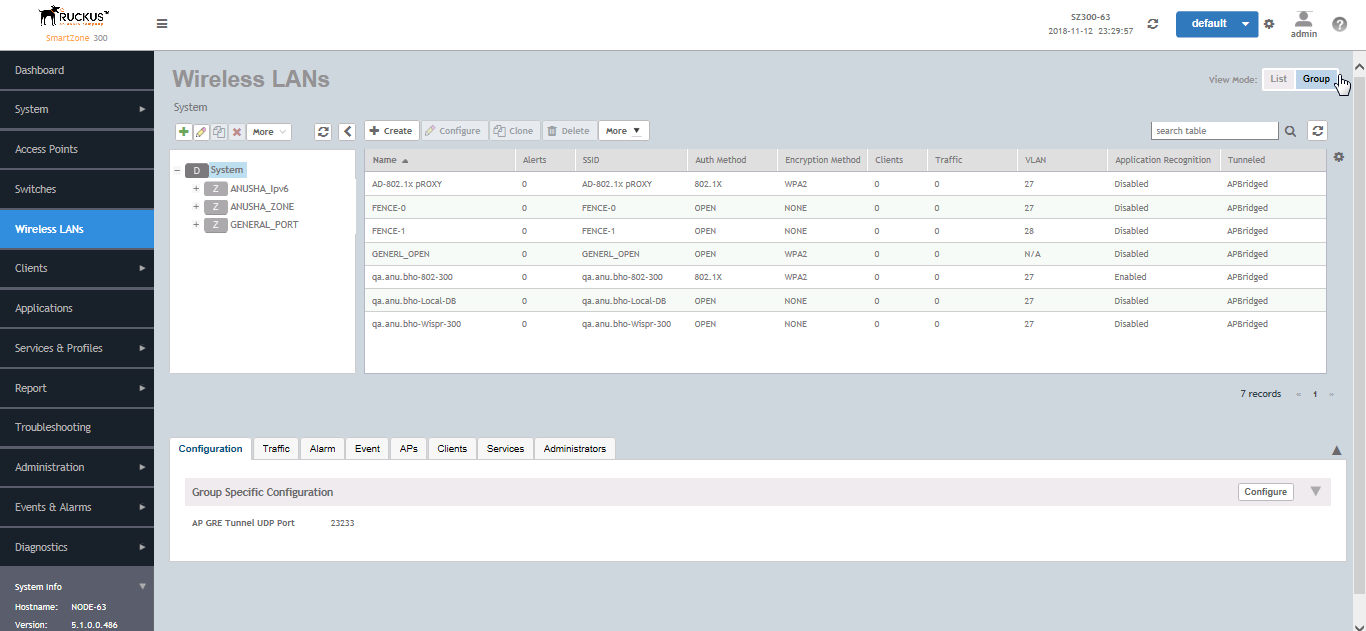
Task: Refresh the WLAN table using refresh icon
Action: (x=1318, y=131)
